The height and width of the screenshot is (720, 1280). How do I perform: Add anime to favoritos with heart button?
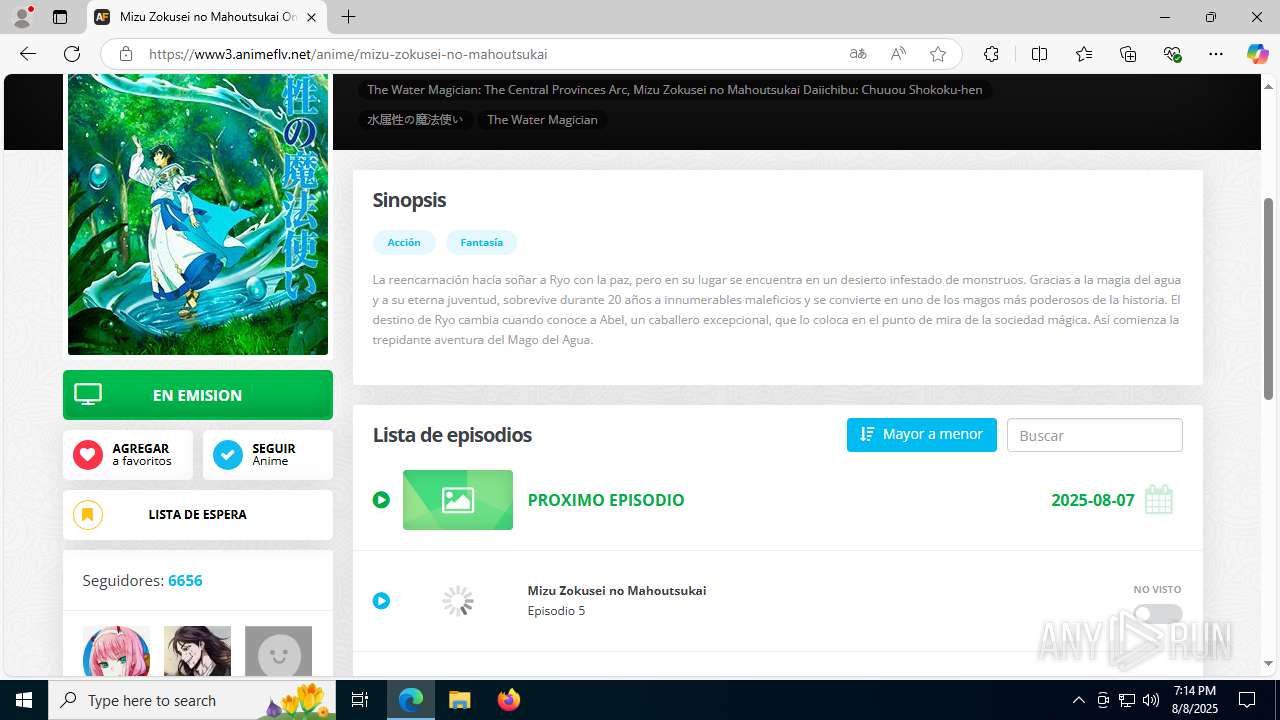(128, 455)
